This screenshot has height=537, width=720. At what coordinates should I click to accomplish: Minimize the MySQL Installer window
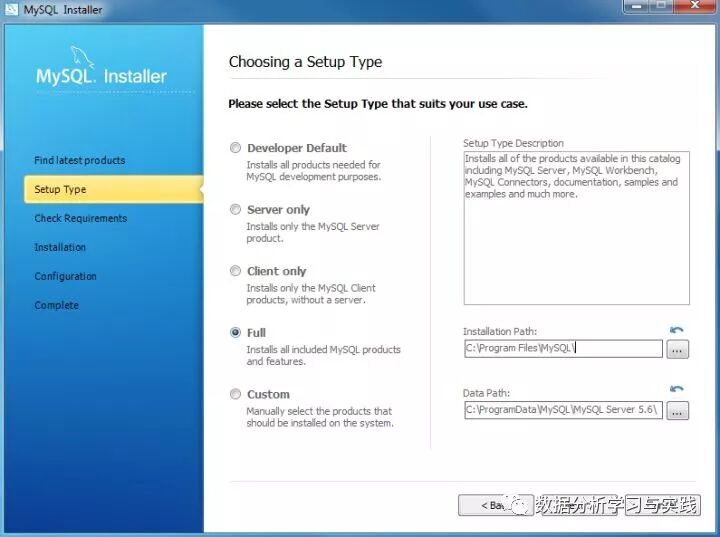pyautogui.click(x=636, y=6)
